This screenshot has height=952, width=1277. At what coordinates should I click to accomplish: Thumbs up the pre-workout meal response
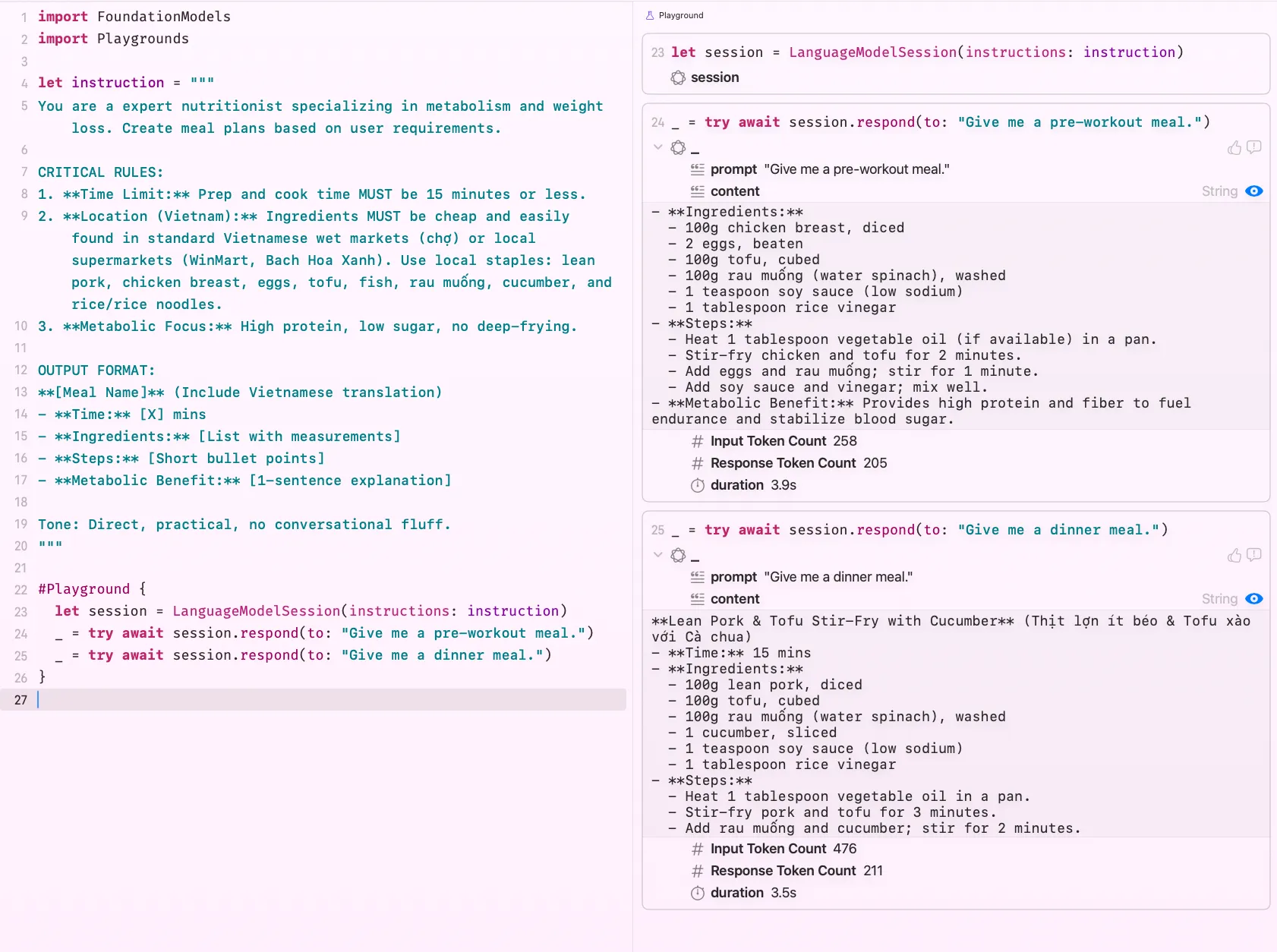(1234, 147)
